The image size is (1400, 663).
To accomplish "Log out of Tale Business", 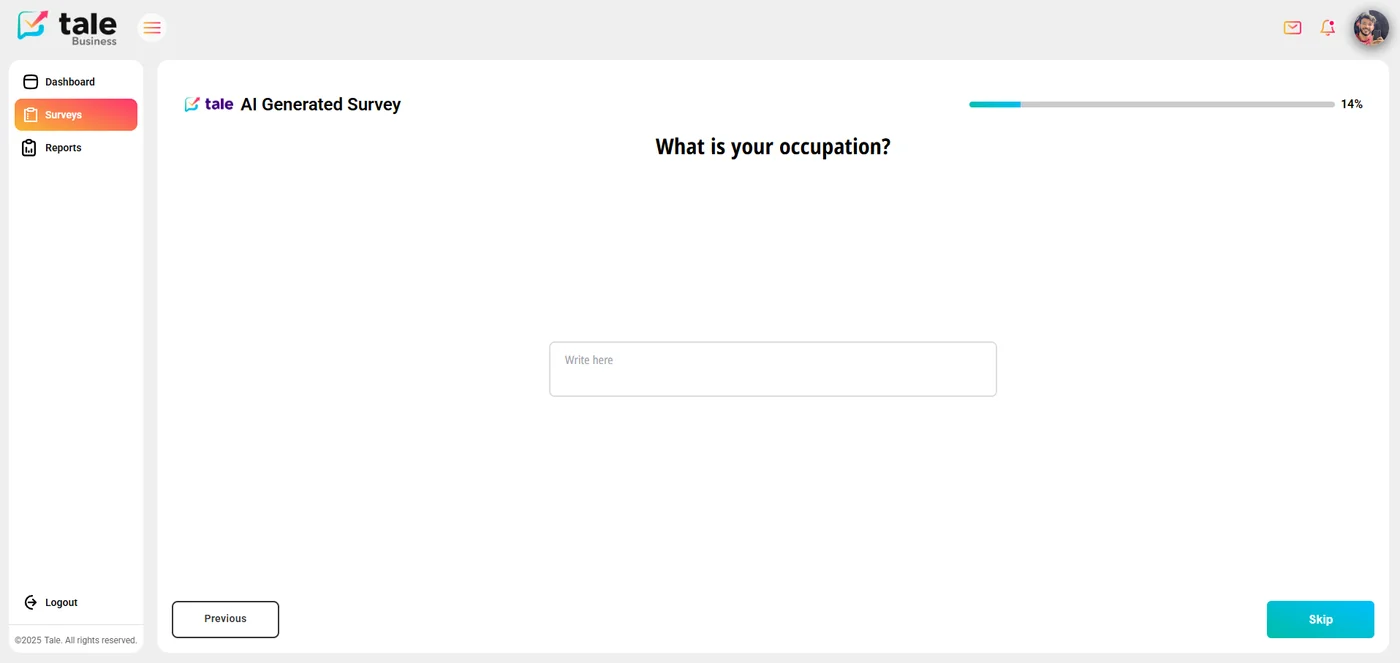I will 61,602.
